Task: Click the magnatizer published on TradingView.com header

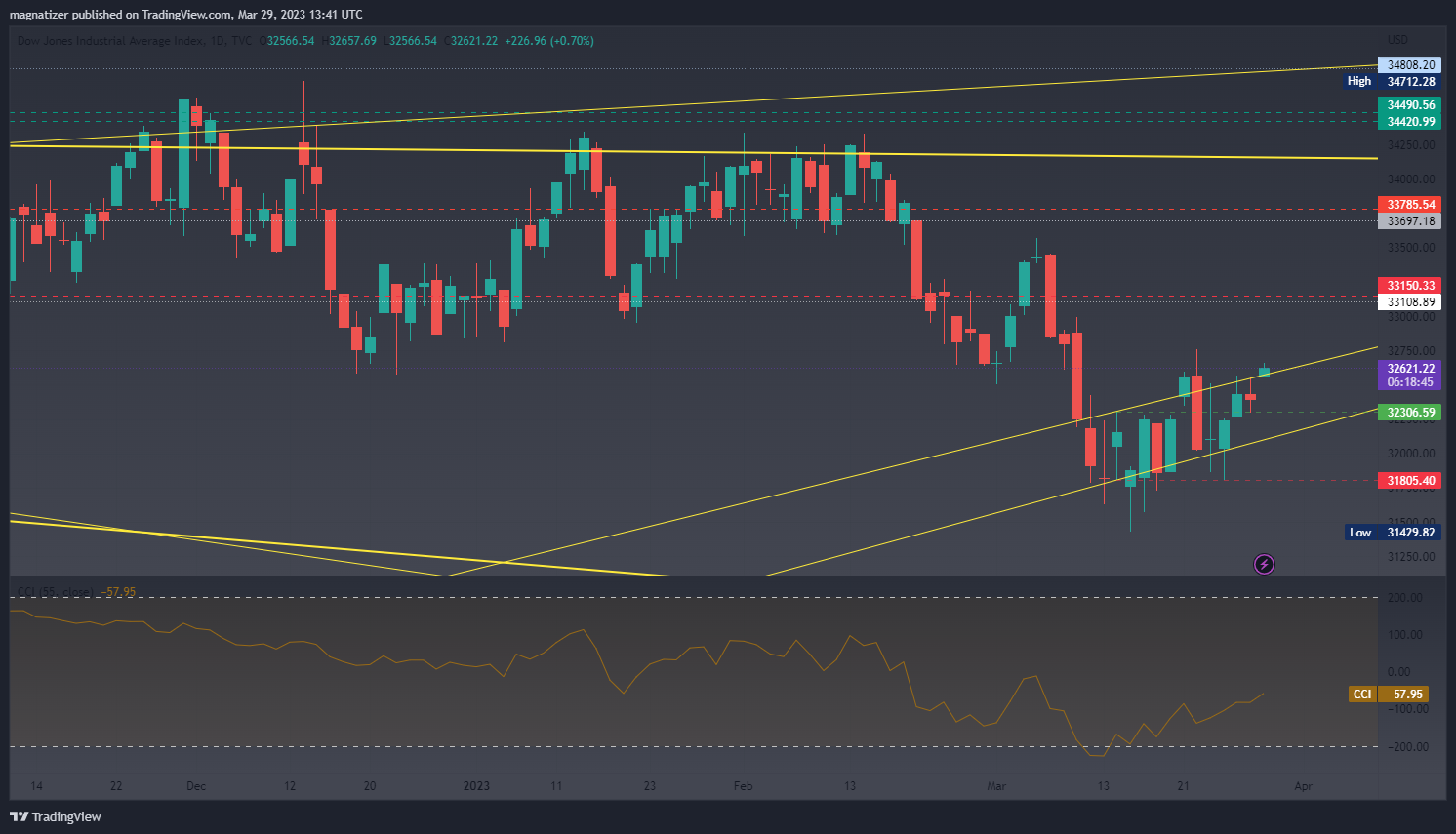Action: click(185, 15)
